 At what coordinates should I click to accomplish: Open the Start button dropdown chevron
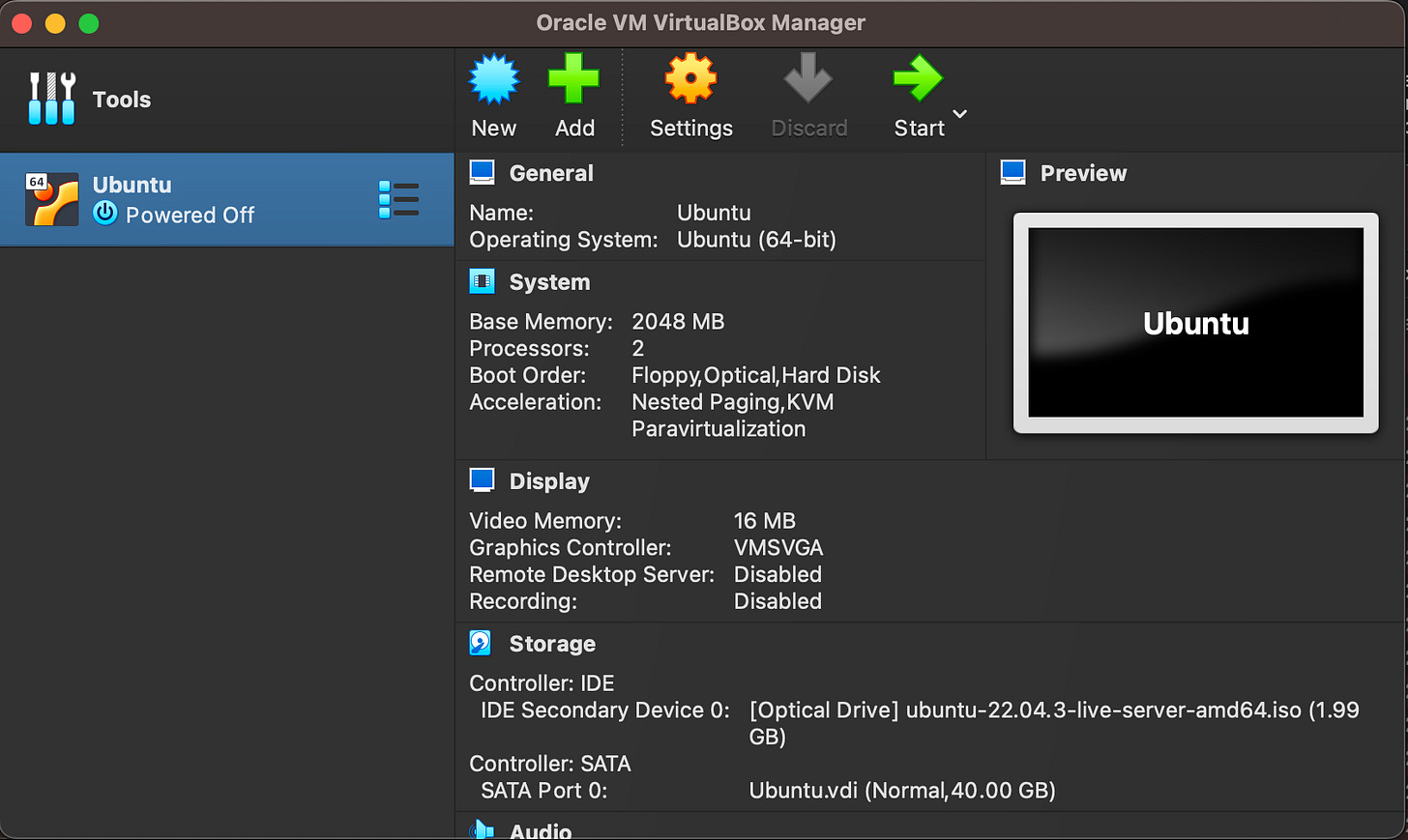(960, 114)
